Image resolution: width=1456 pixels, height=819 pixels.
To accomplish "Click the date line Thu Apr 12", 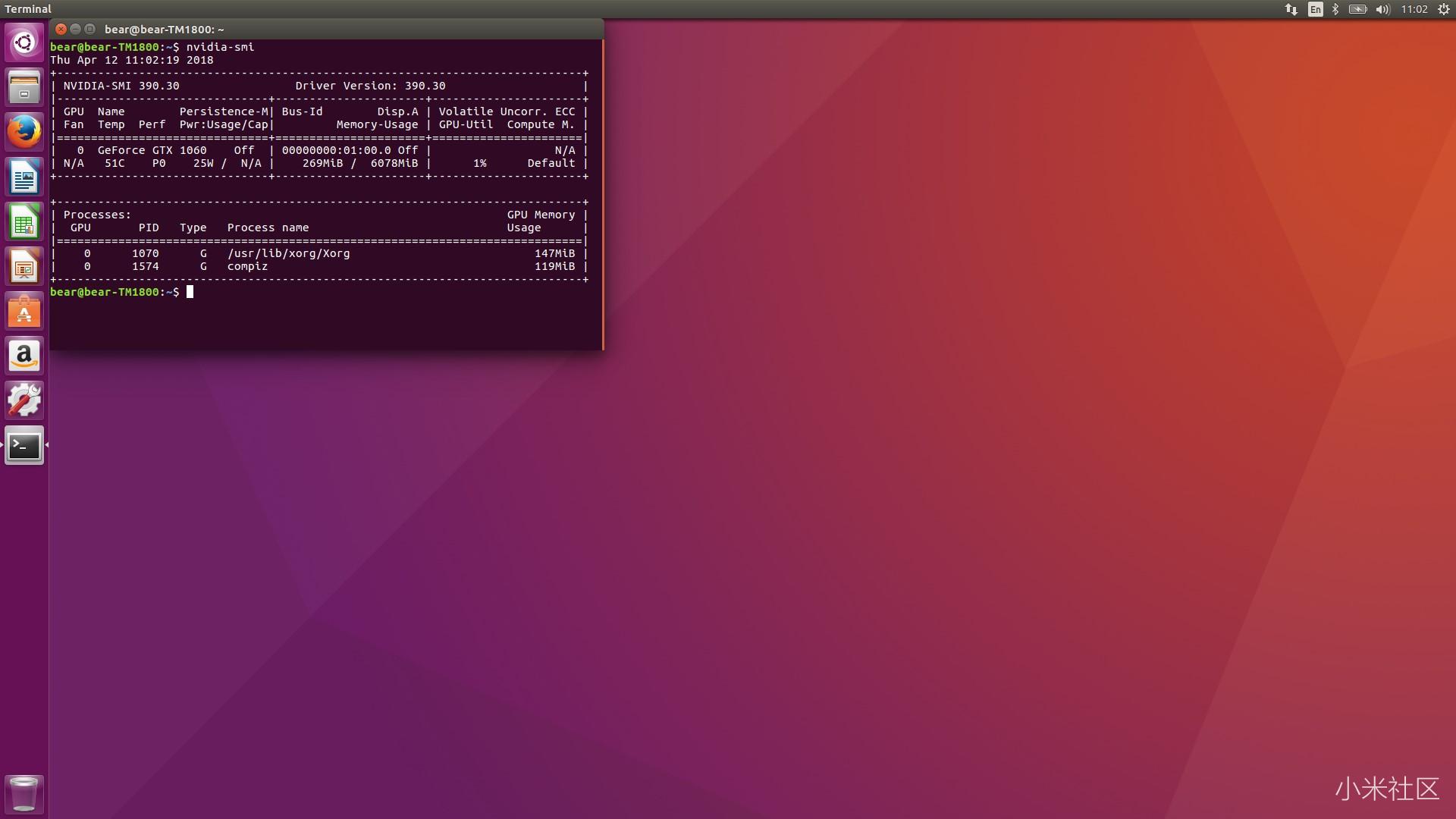I will [x=132, y=60].
